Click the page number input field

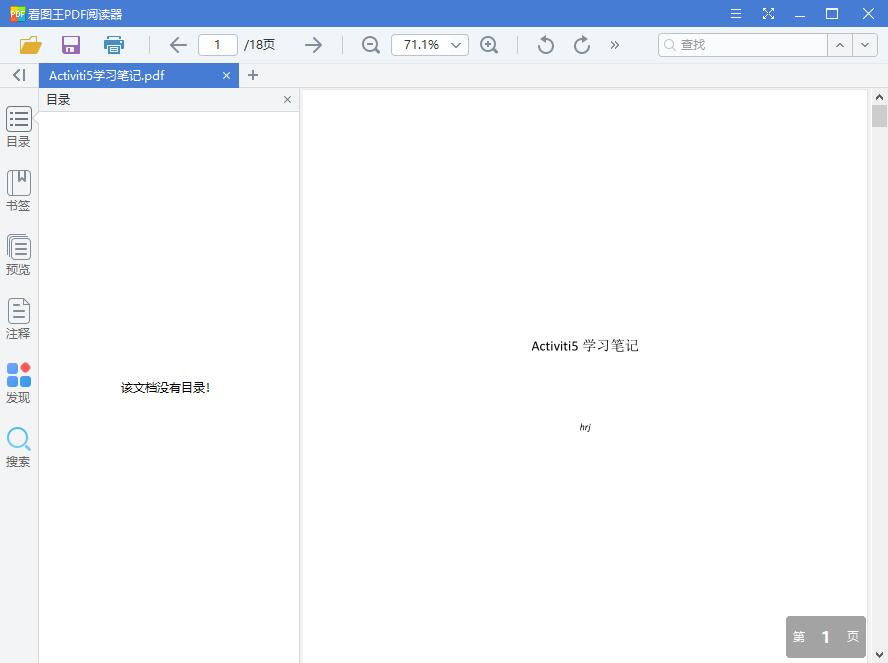click(217, 45)
